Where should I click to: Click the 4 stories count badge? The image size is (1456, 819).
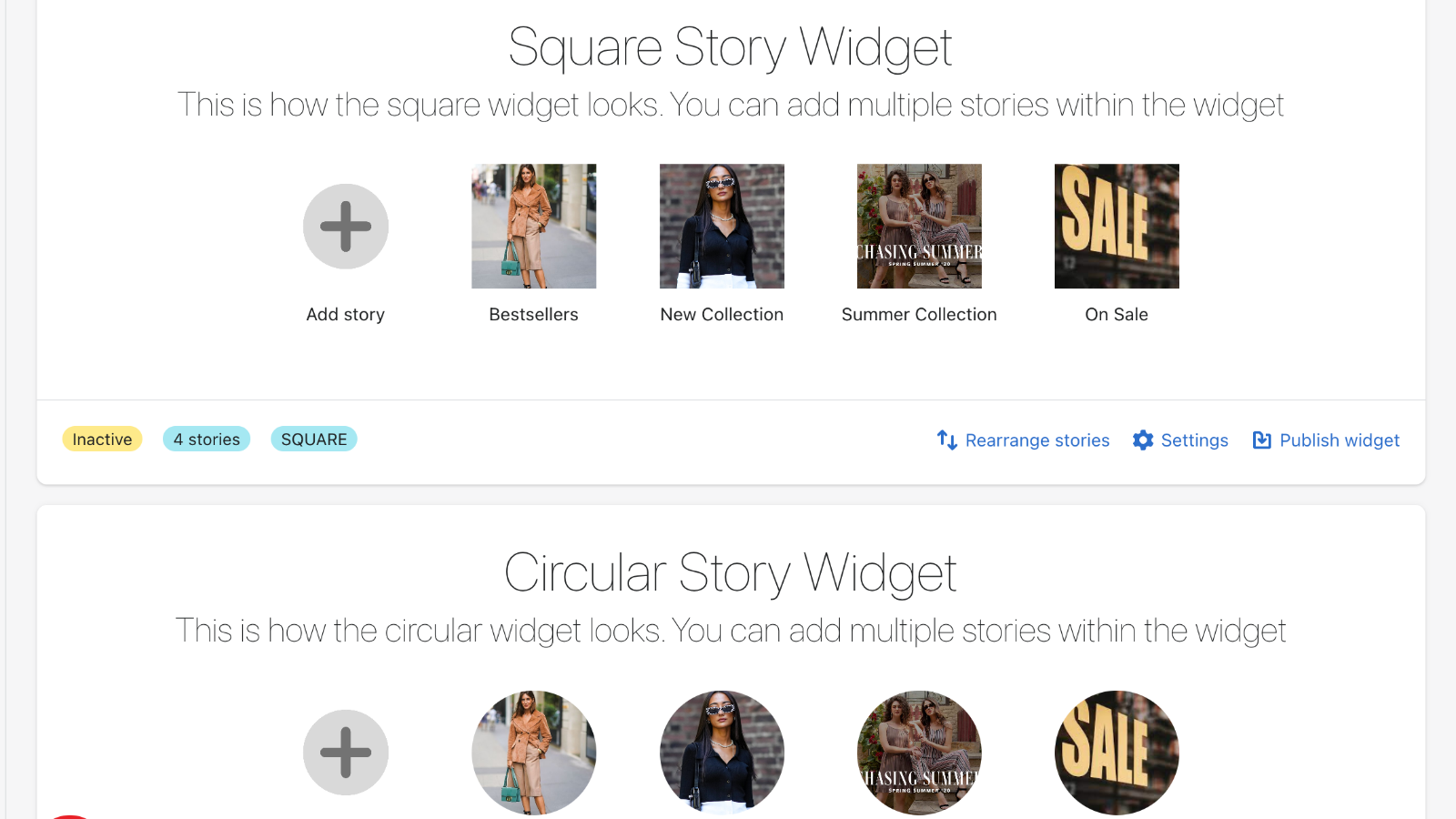click(x=207, y=439)
